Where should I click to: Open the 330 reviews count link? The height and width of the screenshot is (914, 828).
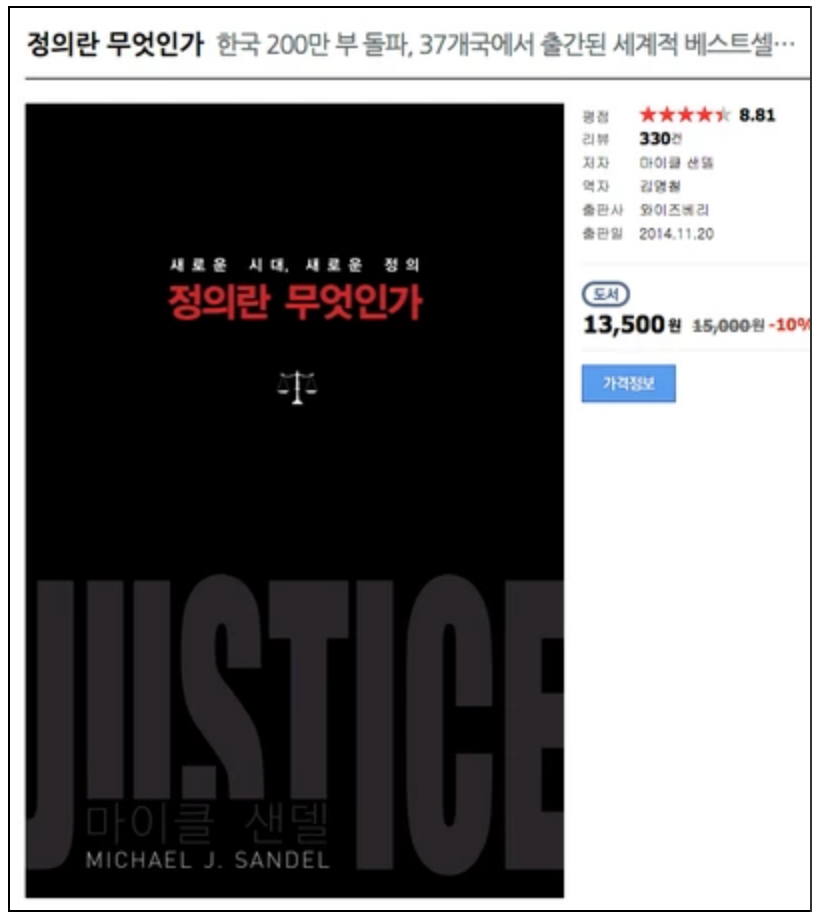click(660, 139)
